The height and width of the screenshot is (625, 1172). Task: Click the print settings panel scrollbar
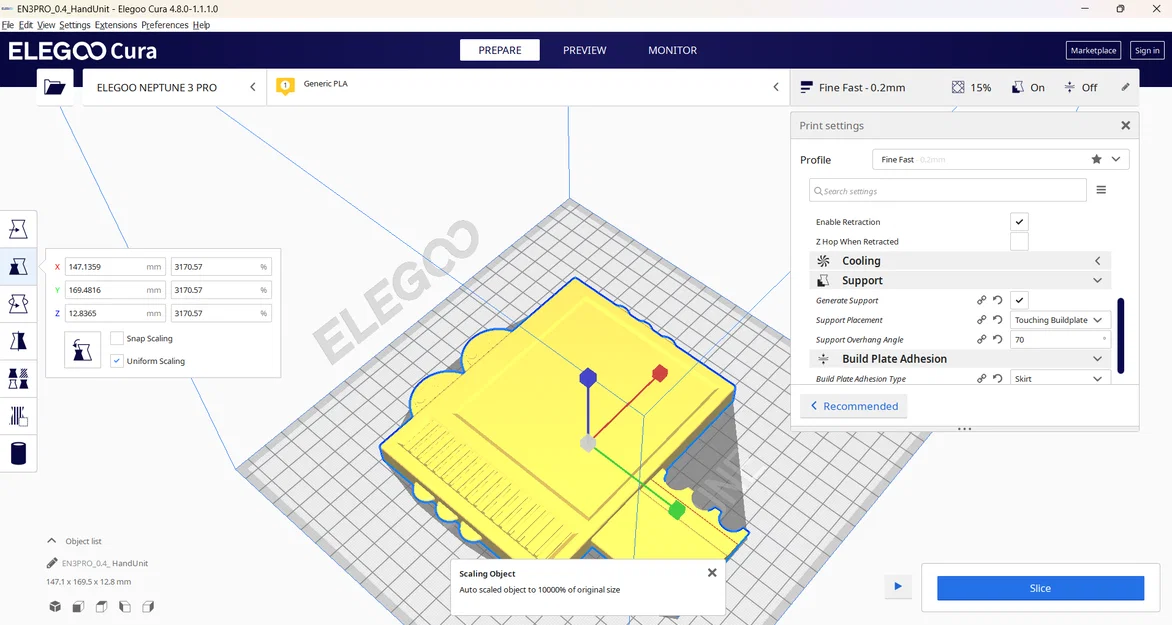point(1120,335)
